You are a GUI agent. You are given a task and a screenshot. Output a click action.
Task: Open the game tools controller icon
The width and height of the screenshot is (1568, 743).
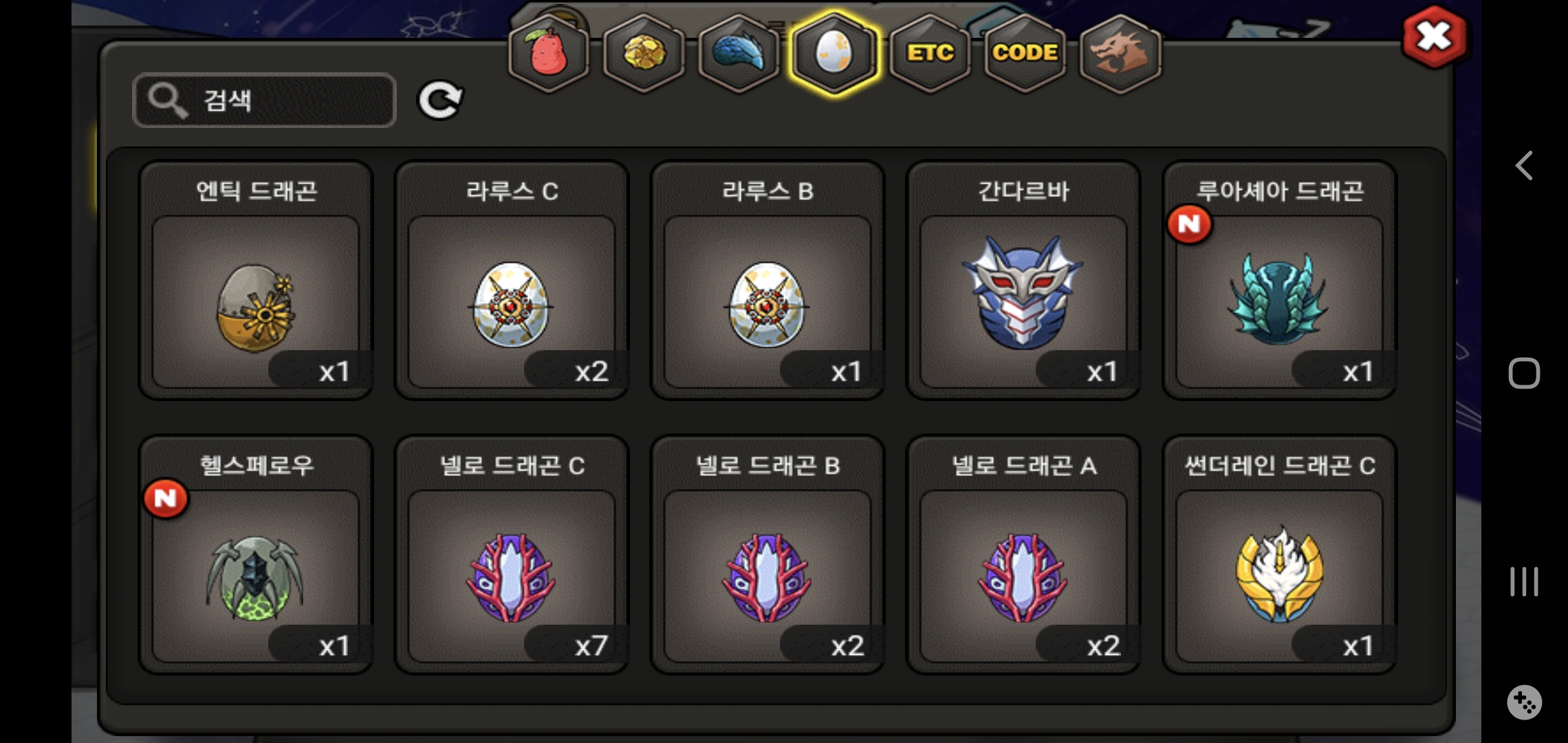1524,702
